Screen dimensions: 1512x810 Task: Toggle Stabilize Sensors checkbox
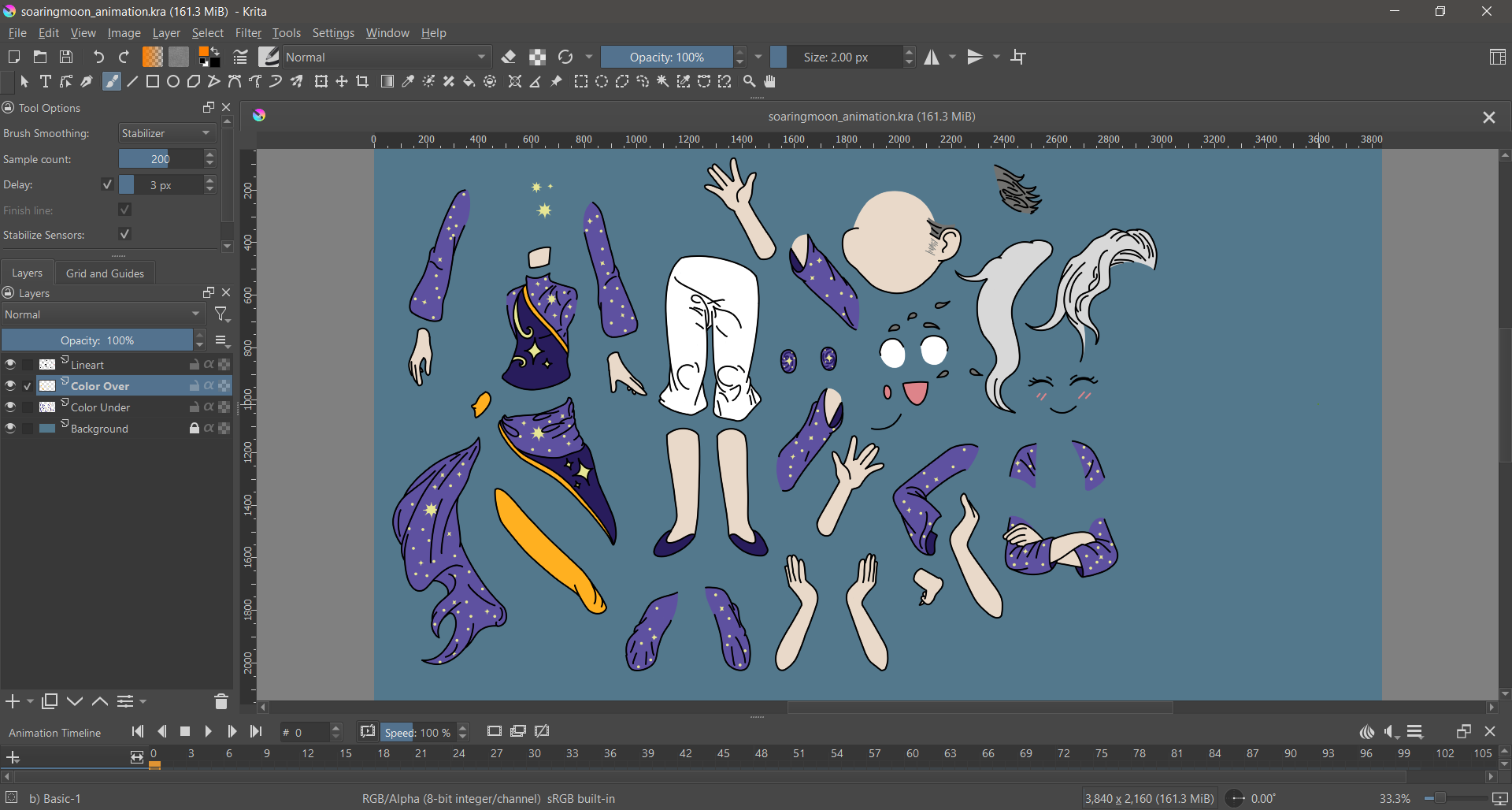[x=124, y=234]
